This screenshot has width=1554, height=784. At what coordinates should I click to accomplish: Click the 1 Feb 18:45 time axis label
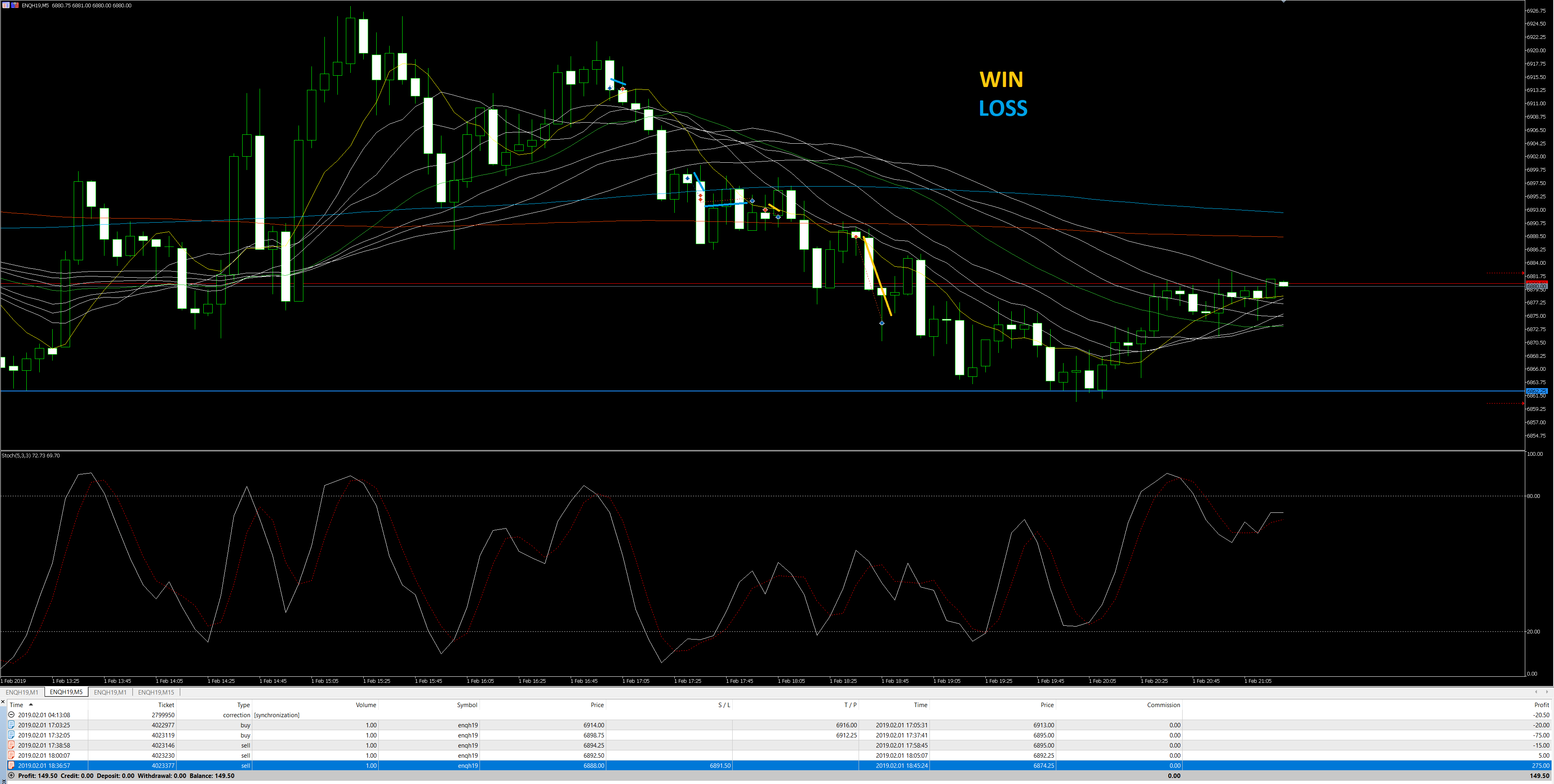point(895,681)
